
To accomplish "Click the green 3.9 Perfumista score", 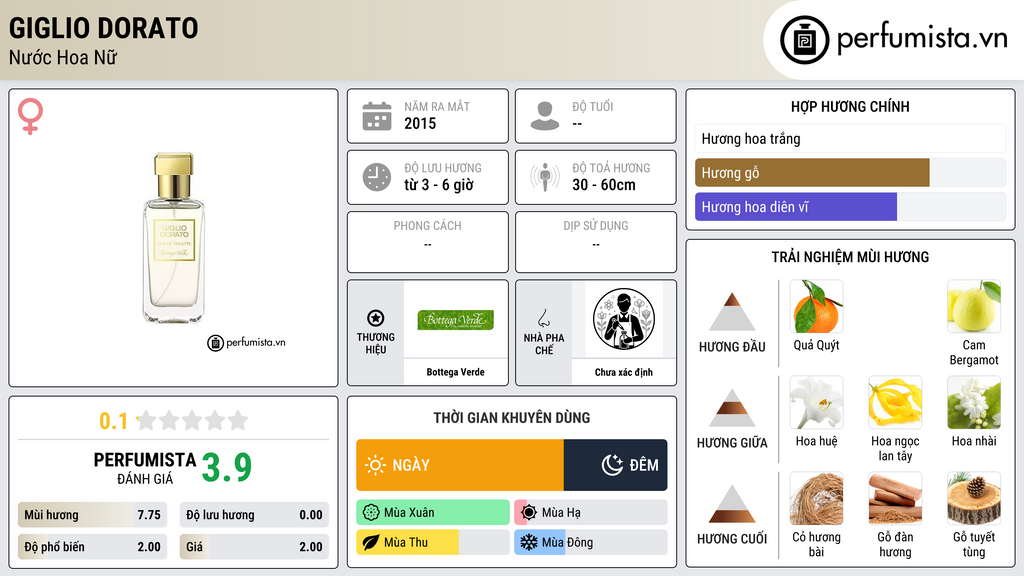I will [x=227, y=468].
